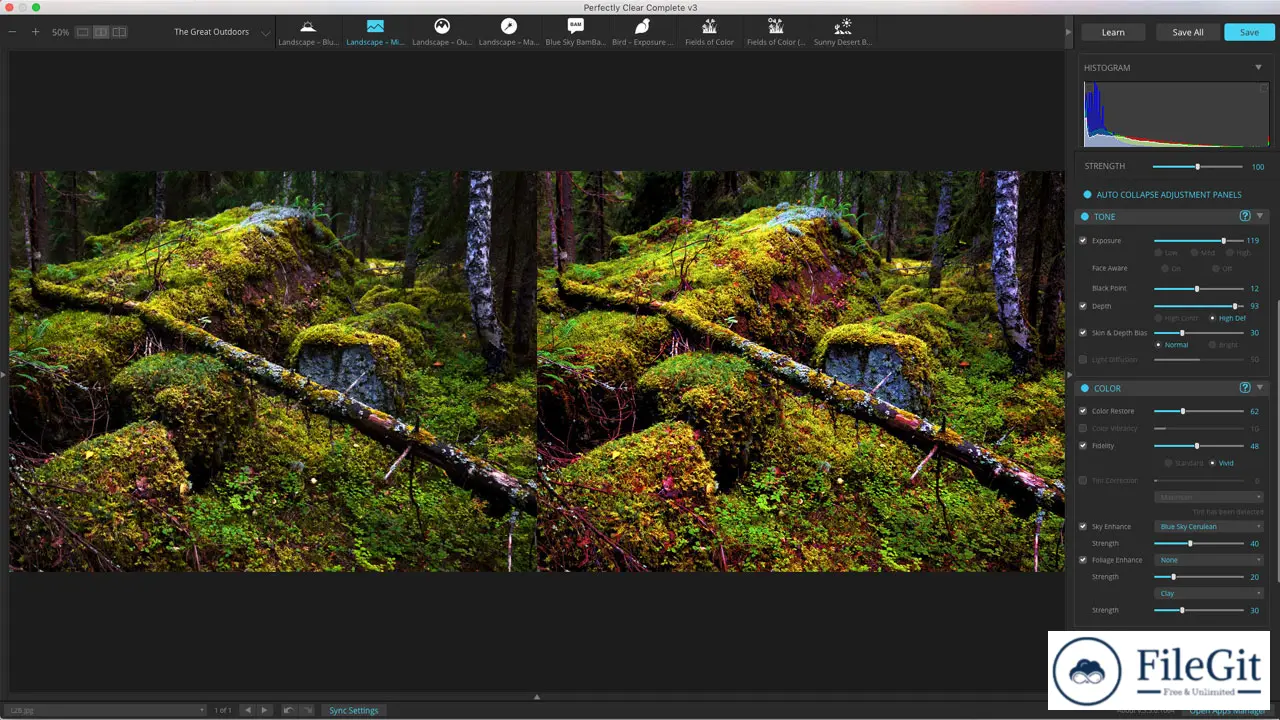Adjust the overall Strength slider
The image size is (1280, 720).
pos(1198,167)
